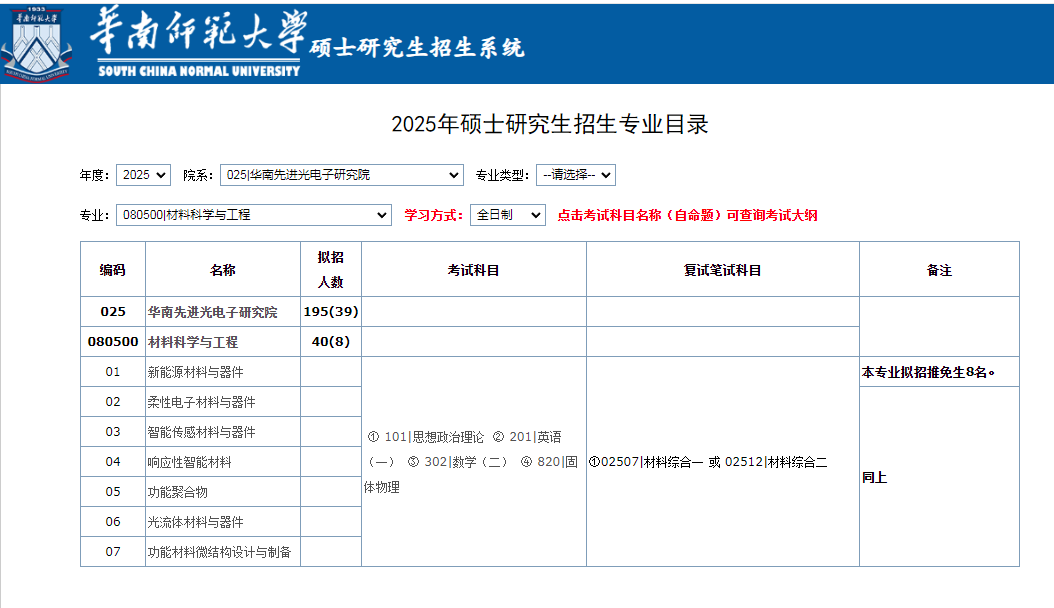1054x608 pixels.
Task: Click the page title 2025年硕士研究生招生专业目录
Action: (550, 124)
